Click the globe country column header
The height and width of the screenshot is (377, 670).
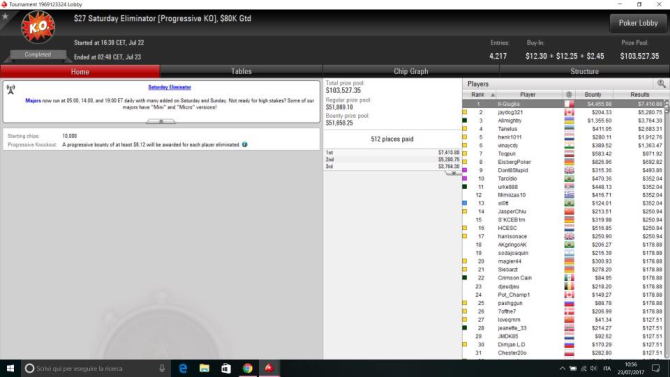[569, 94]
